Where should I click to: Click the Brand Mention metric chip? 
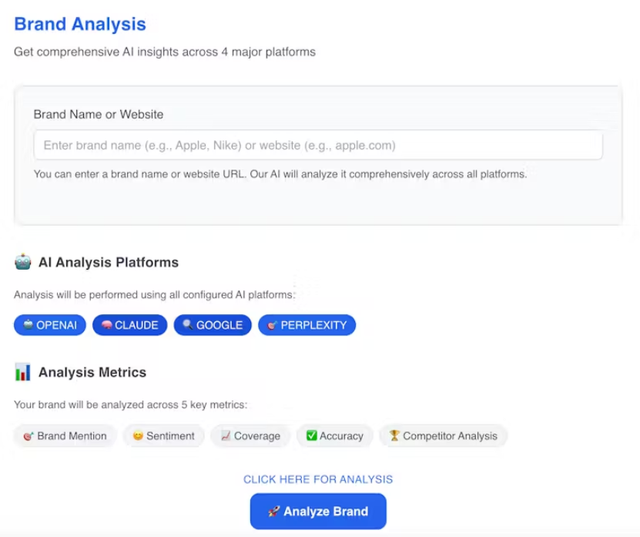[64, 436]
